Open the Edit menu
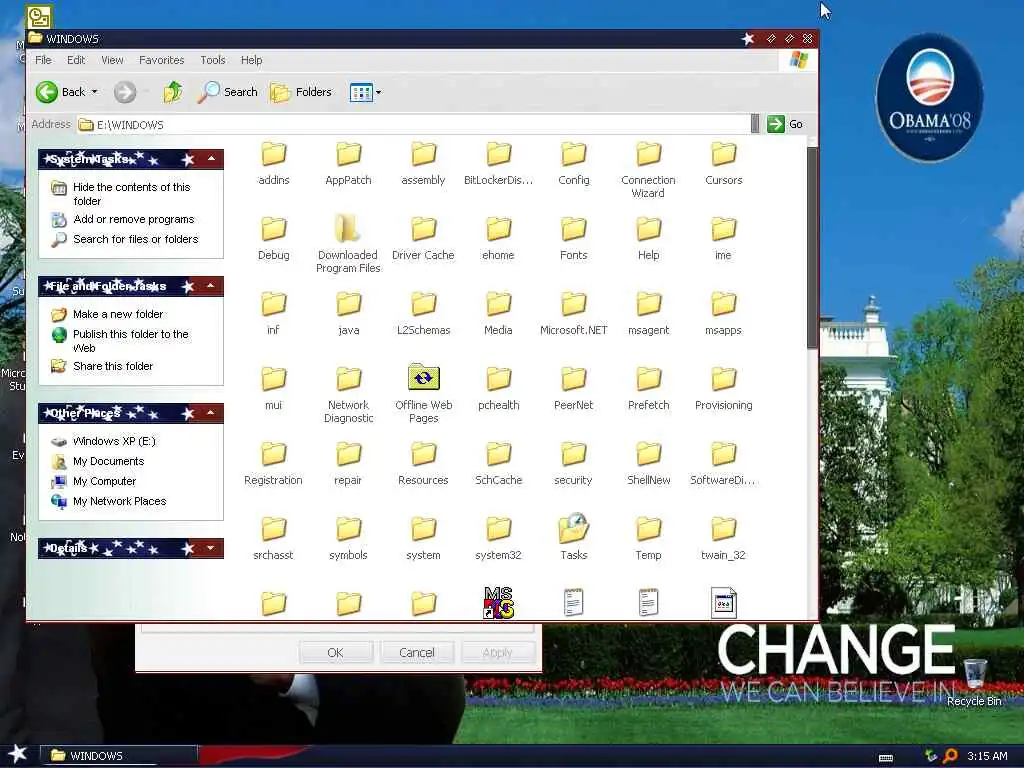Screen dimensions: 1024x768 [x=76, y=60]
